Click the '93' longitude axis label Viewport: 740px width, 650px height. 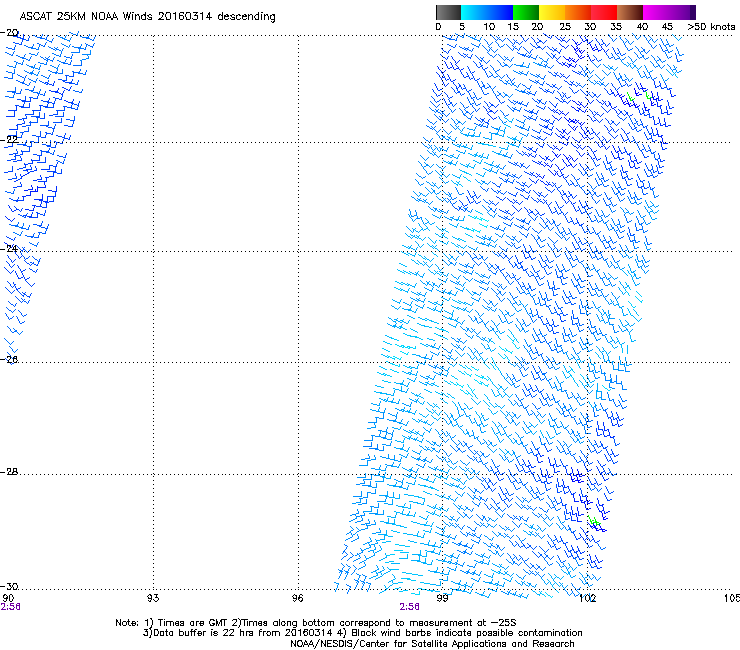153,599
